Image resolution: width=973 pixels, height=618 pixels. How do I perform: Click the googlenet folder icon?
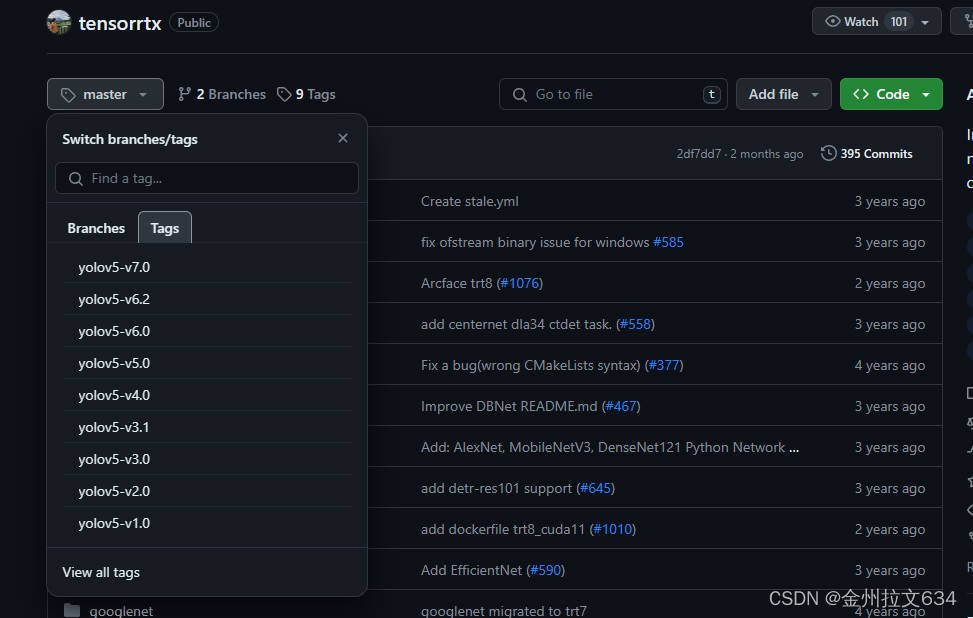click(72, 611)
